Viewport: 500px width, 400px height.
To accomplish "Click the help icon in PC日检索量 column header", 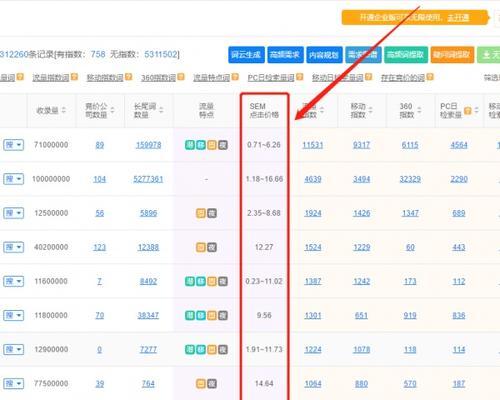I will click(x=468, y=110).
